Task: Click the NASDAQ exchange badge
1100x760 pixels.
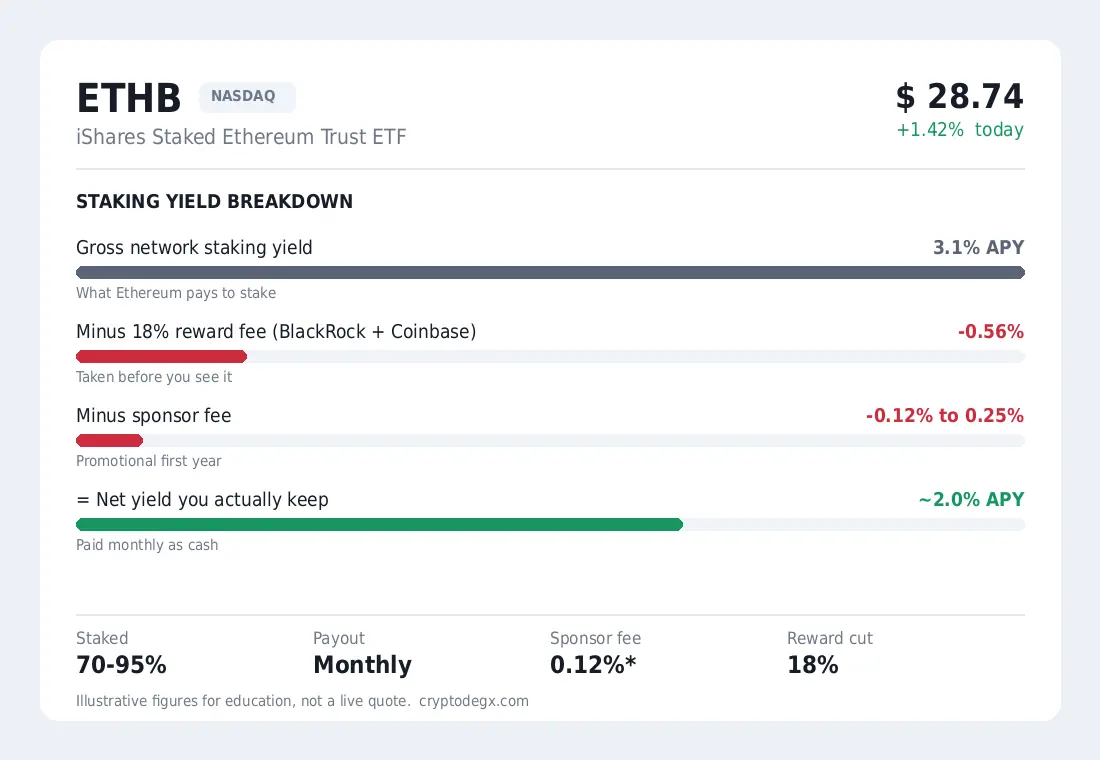Action: coord(247,97)
